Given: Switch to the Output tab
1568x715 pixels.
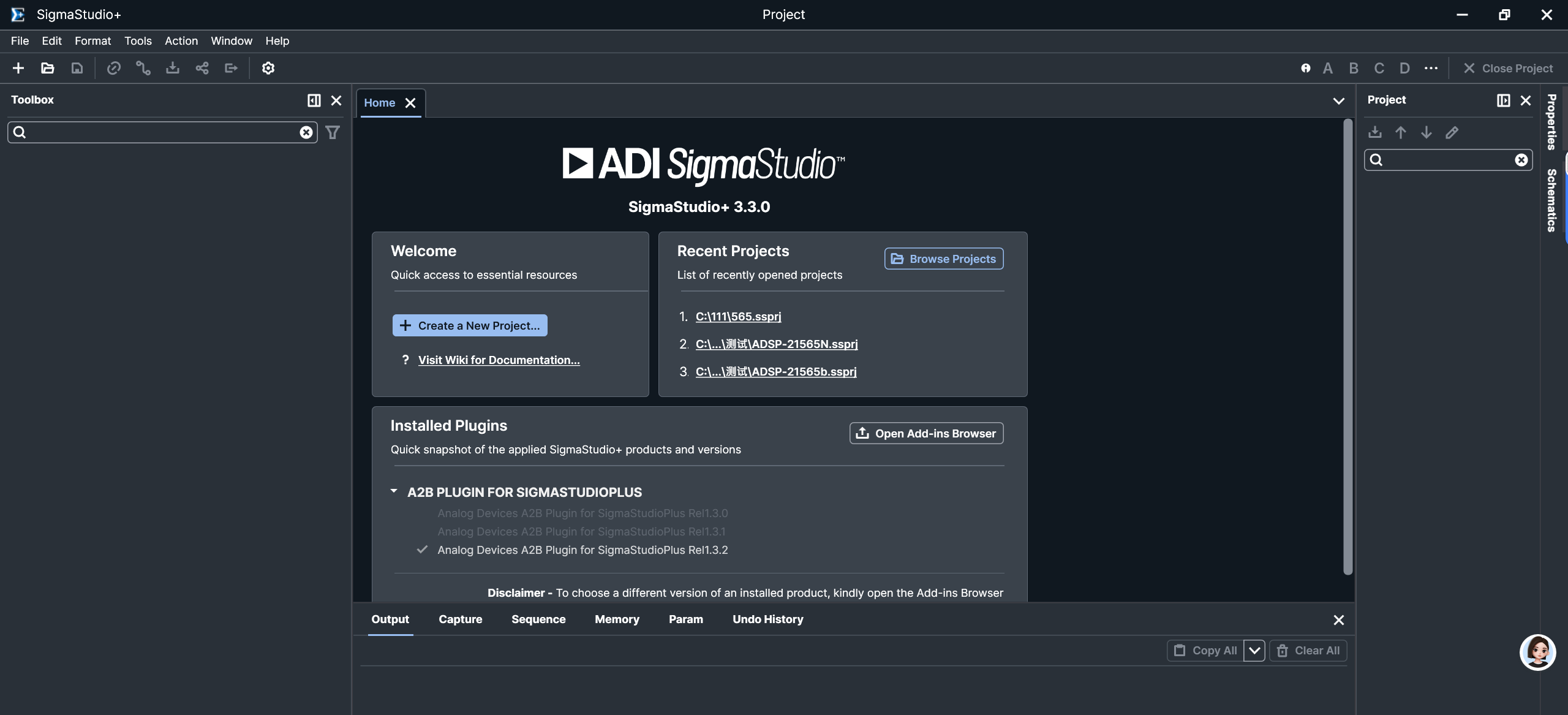Looking at the screenshot, I should click(x=390, y=619).
